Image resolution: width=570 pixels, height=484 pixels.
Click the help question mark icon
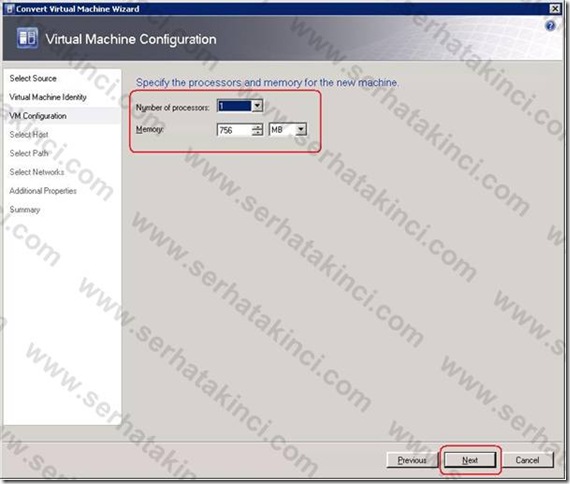click(x=550, y=26)
